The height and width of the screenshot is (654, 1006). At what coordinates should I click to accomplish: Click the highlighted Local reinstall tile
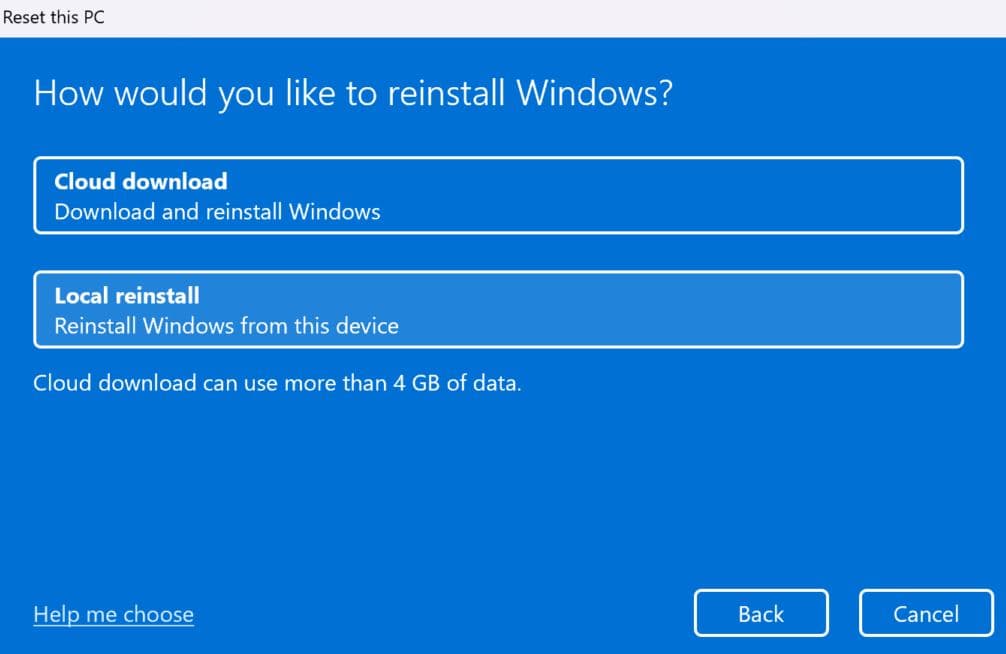tap(700, 309)
